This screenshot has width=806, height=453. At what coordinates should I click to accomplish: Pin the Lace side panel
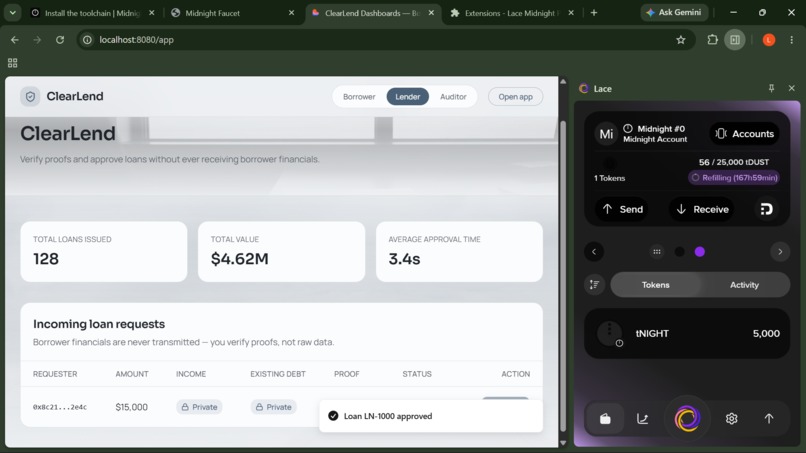tap(771, 88)
